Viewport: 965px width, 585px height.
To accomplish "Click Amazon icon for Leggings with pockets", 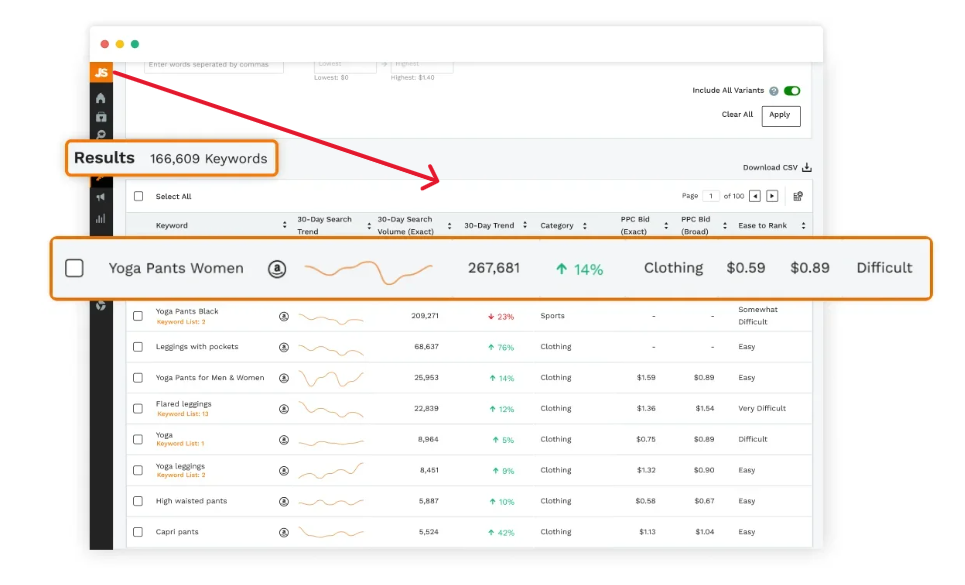I will click(284, 347).
